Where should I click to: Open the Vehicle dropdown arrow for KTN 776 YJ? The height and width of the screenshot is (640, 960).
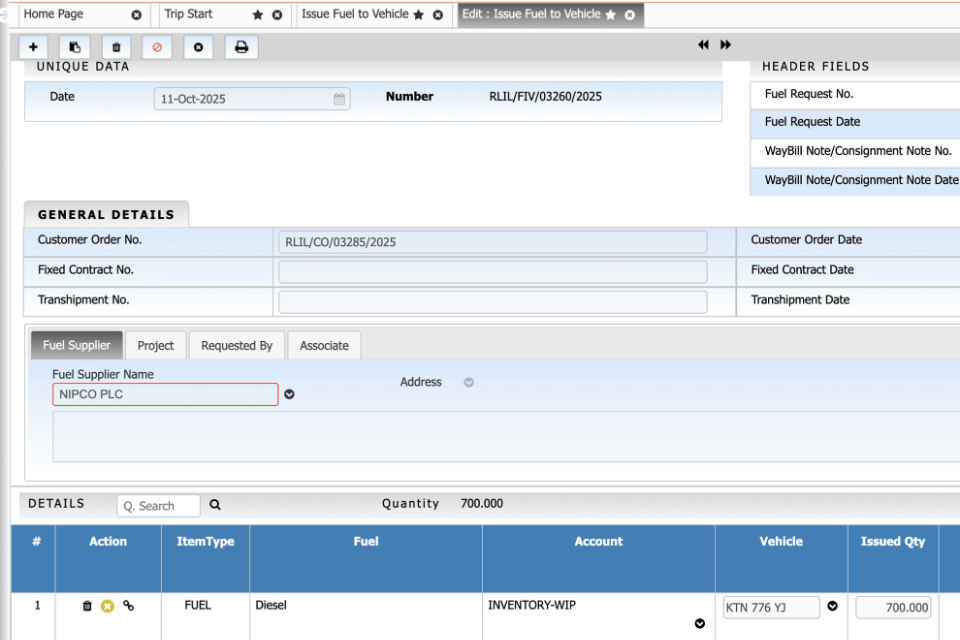tap(833, 606)
